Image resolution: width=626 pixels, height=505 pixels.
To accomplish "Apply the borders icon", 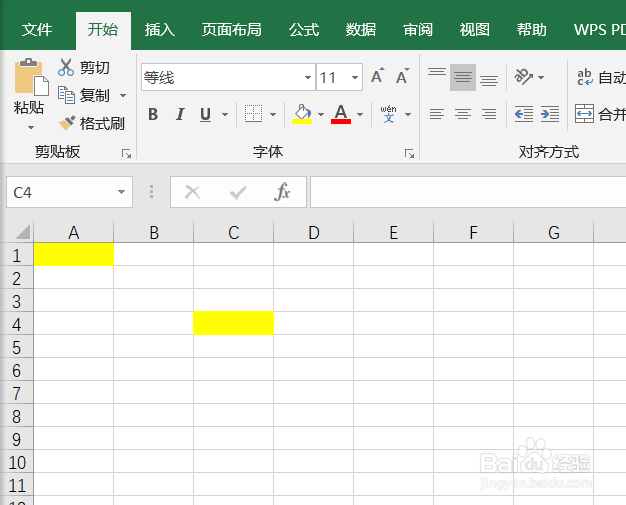I will coord(254,114).
